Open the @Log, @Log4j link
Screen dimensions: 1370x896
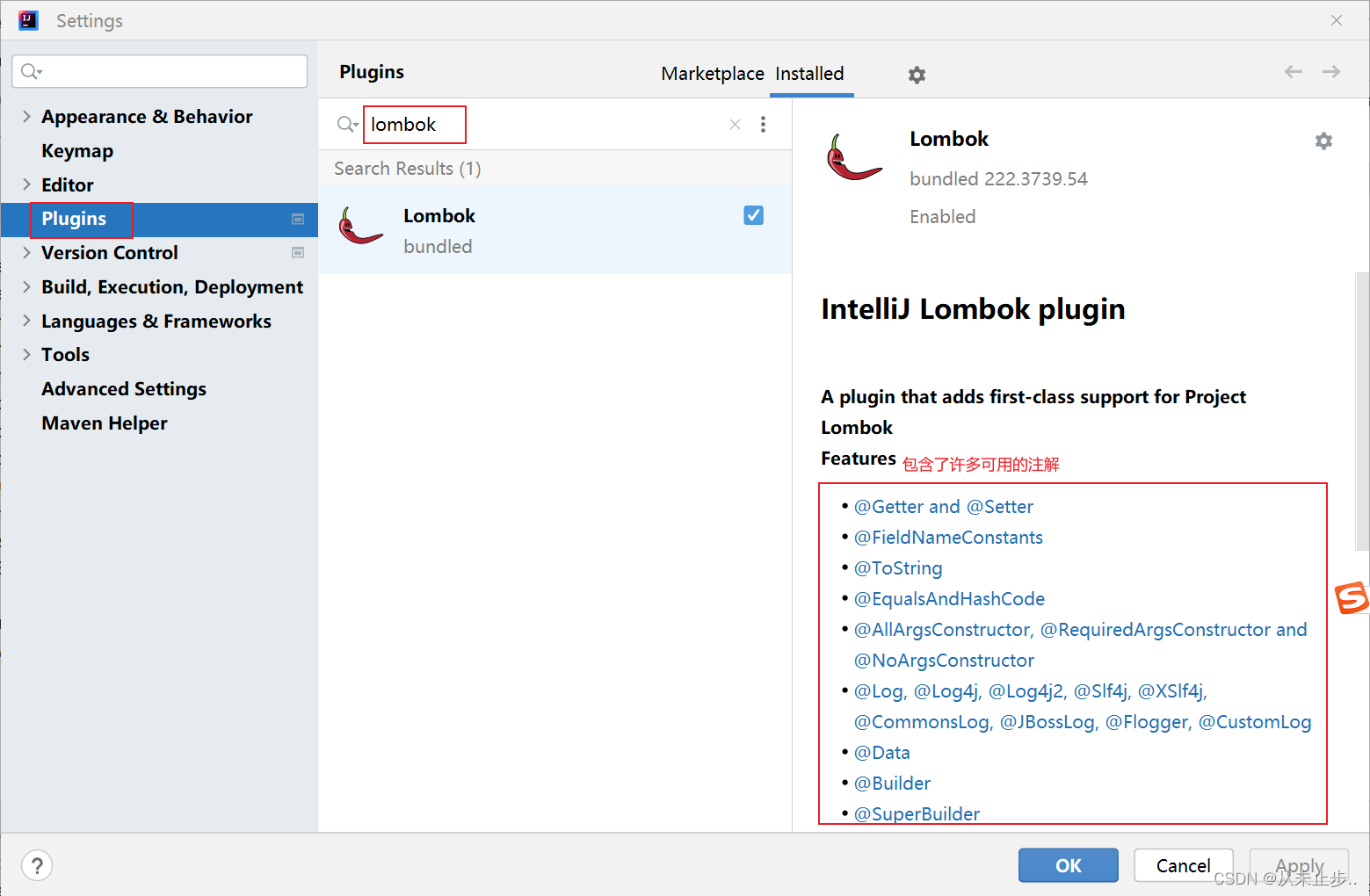[x=918, y=691]
